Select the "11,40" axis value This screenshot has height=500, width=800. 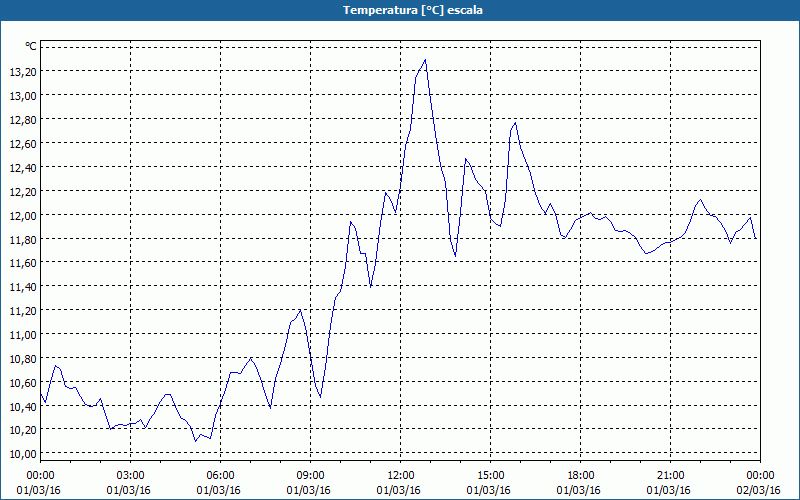point(23,286)
